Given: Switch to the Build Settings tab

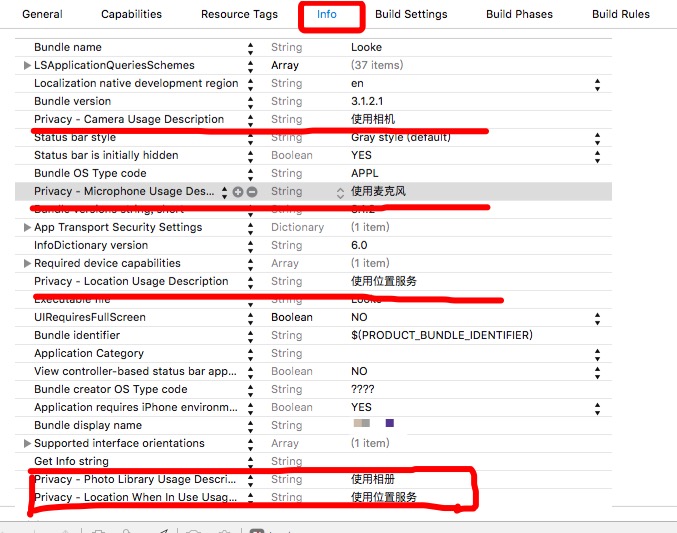Looking at the screenshot, I should pos(411,14).
